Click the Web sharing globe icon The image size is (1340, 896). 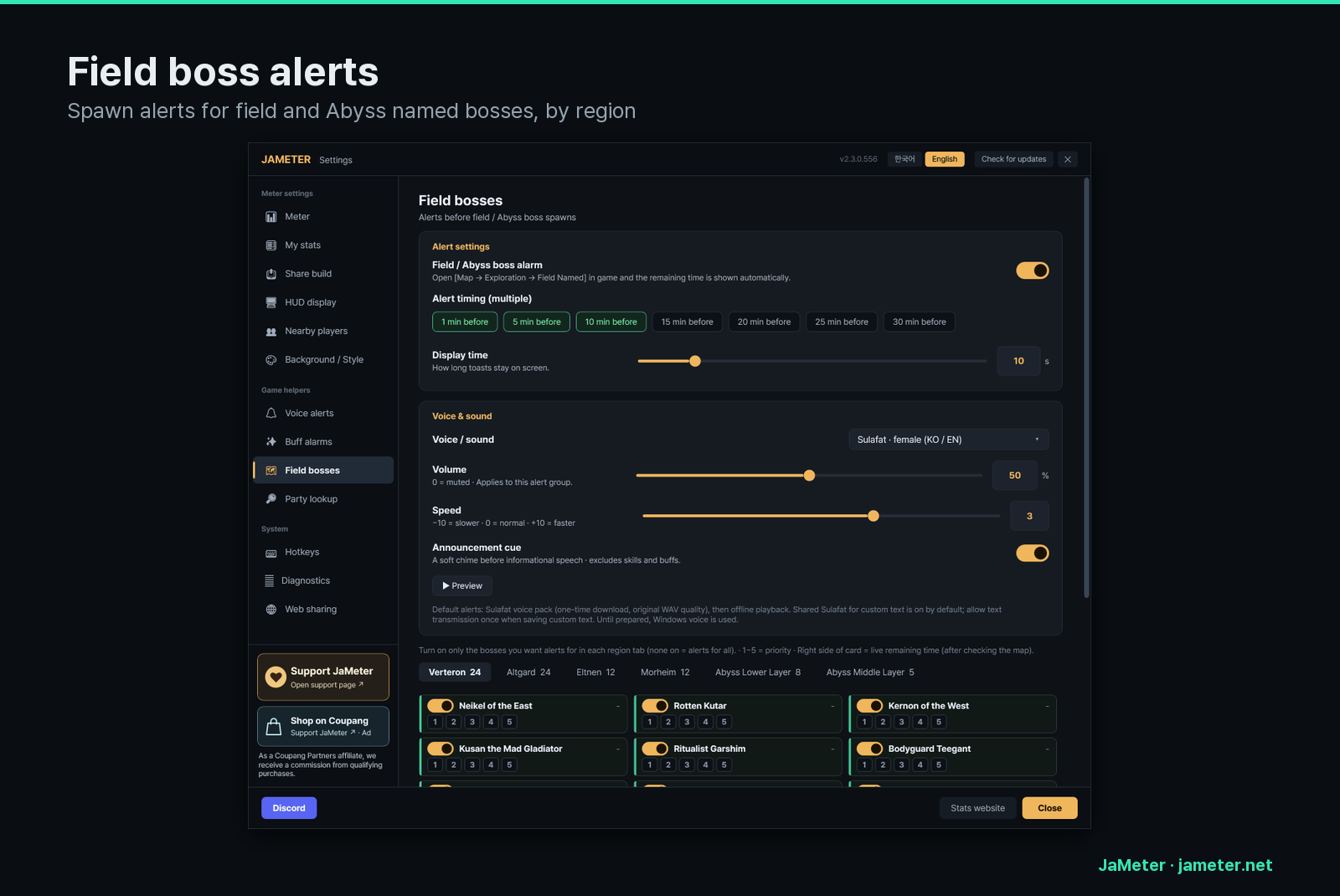(271, 610)
